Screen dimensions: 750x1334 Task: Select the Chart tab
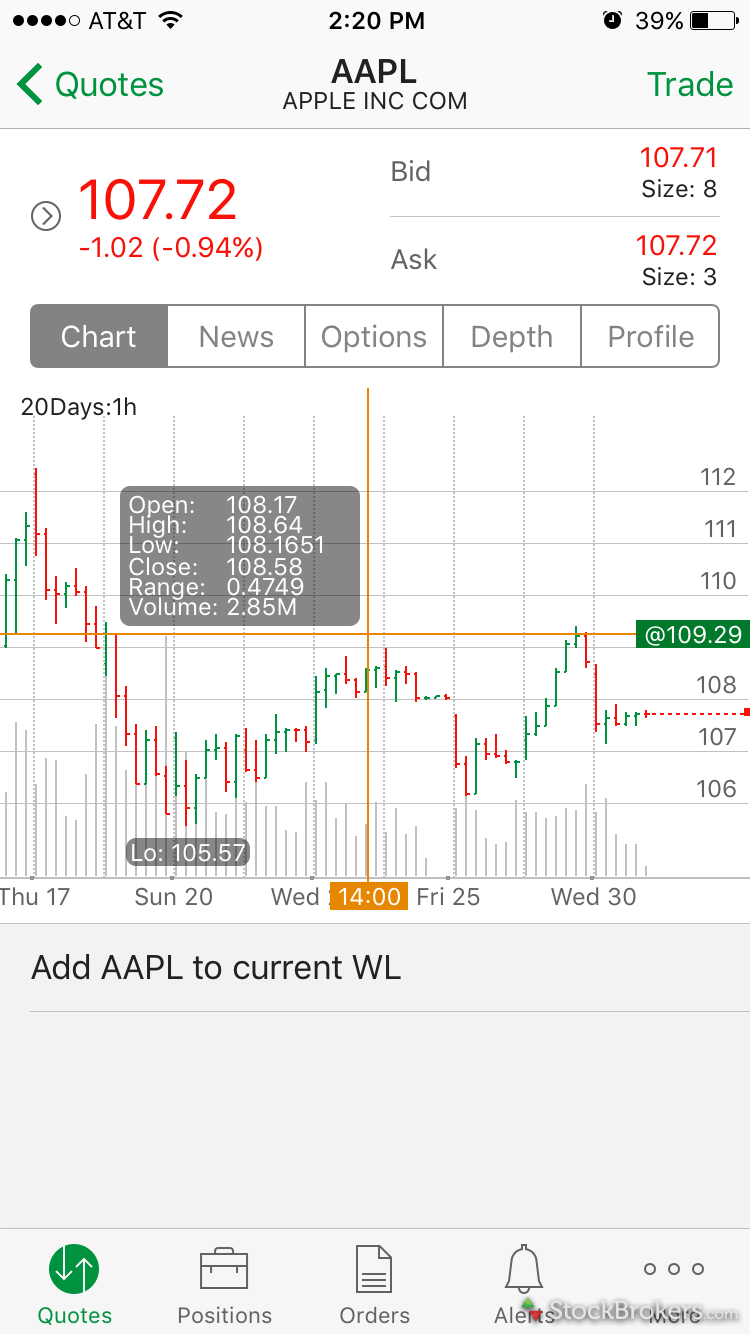pyautogui.click(x=99, y=337)
